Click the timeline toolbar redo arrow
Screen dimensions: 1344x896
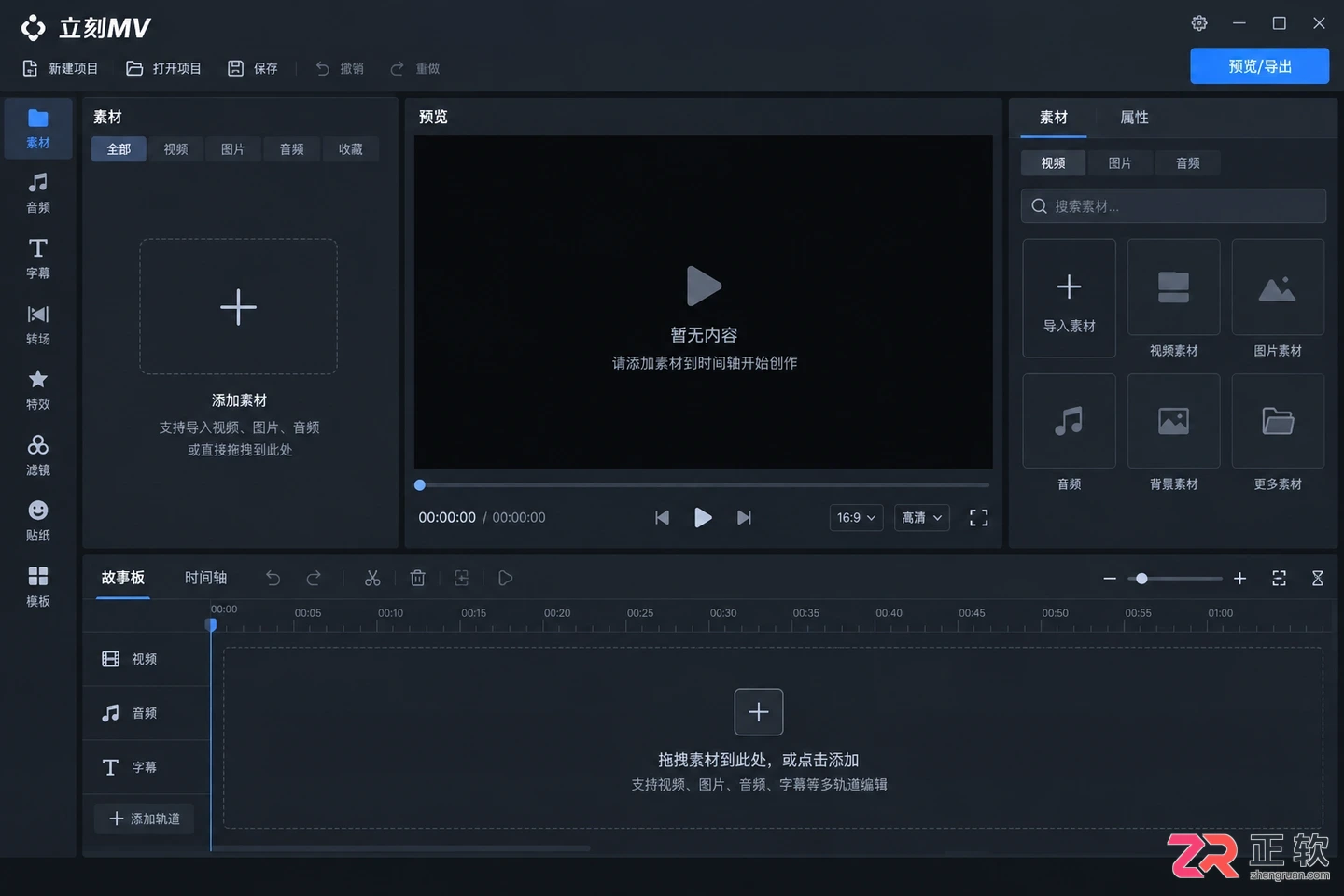pyautogui.click(x=314, y=579)
